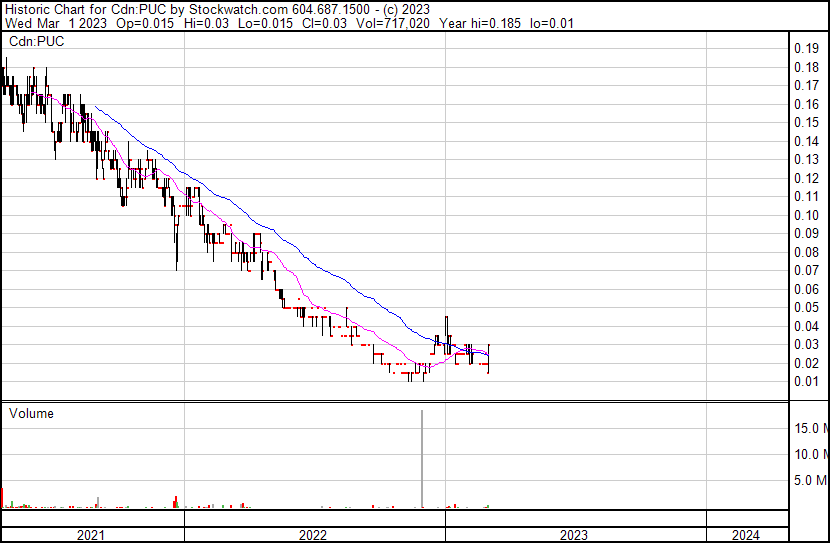Screen dimensions: 830x543
Task: Click the 0.07 price axis label
Action: [x=806, y=270]
